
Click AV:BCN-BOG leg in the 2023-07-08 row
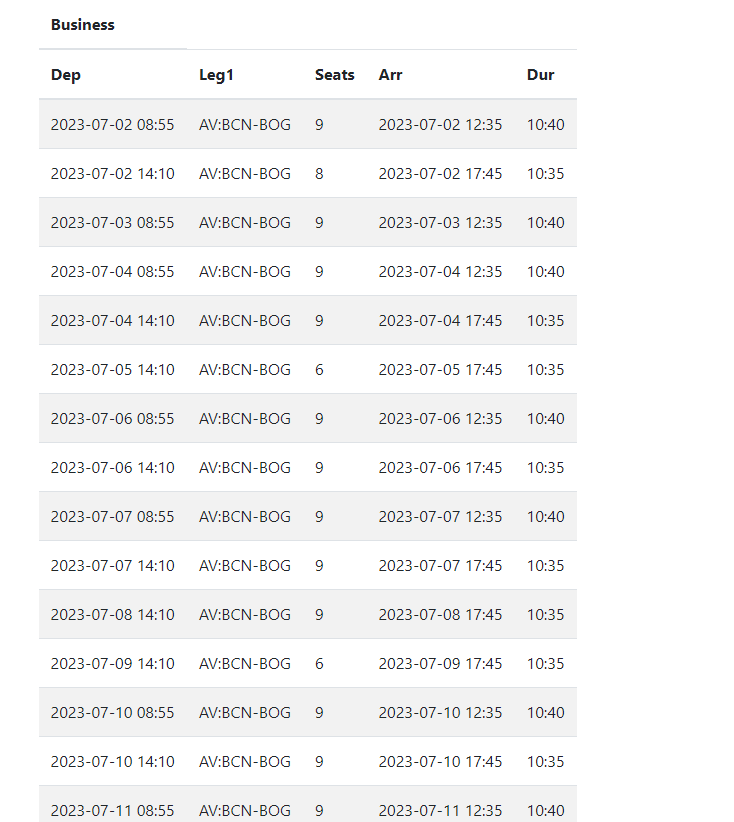coord(245,615)
